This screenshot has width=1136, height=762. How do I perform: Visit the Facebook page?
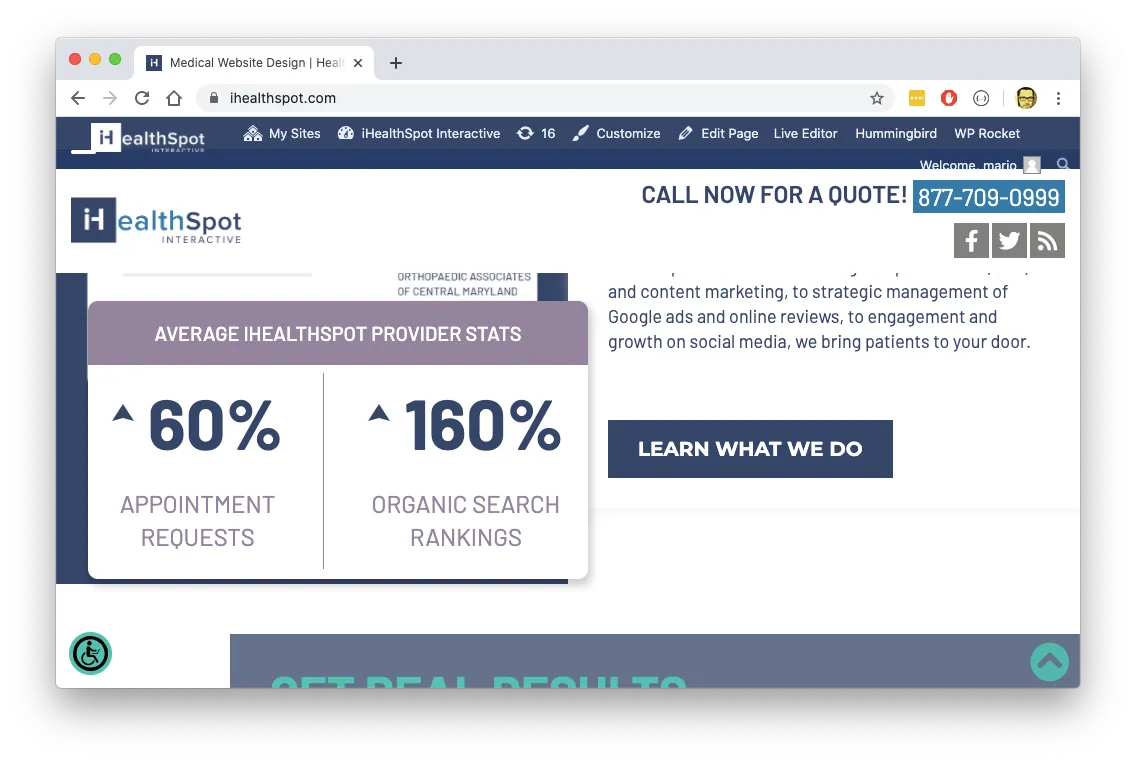[972, 240]
